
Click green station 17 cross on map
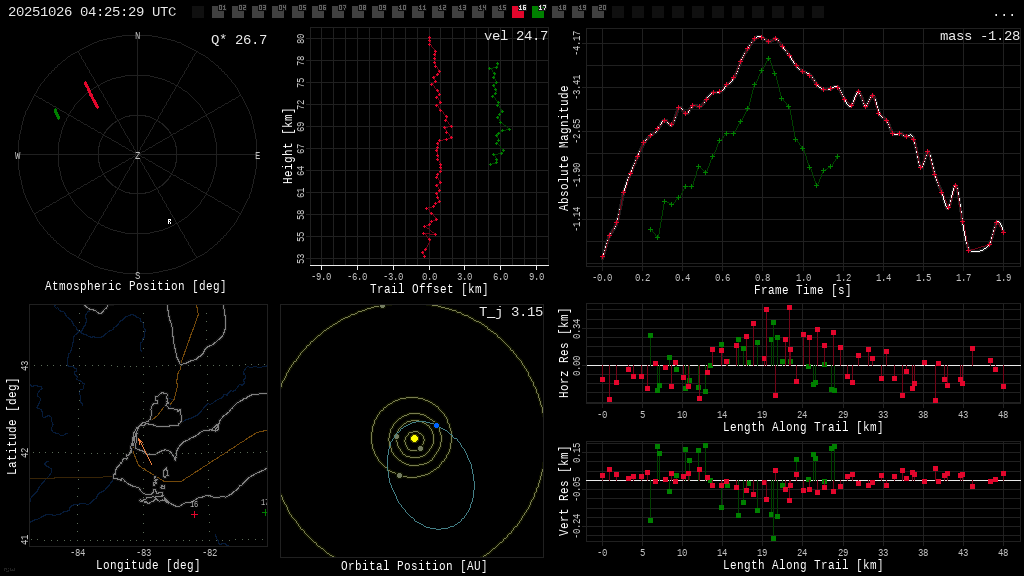[x=264, y=512]
